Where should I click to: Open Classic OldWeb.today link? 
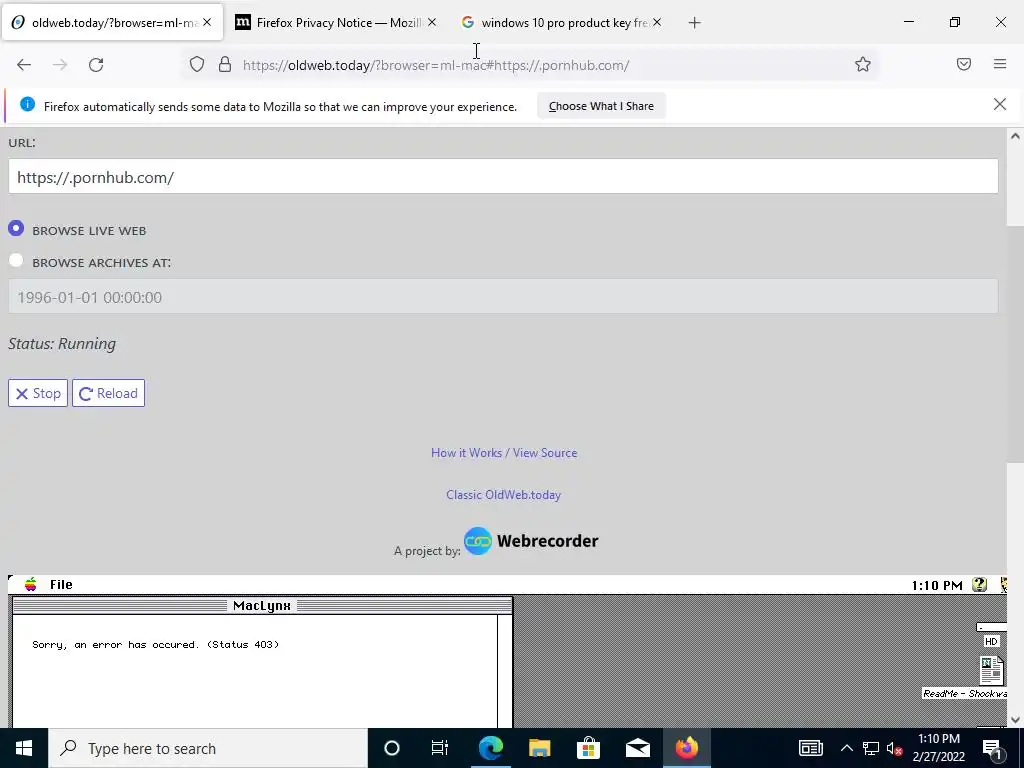point(503,494)
